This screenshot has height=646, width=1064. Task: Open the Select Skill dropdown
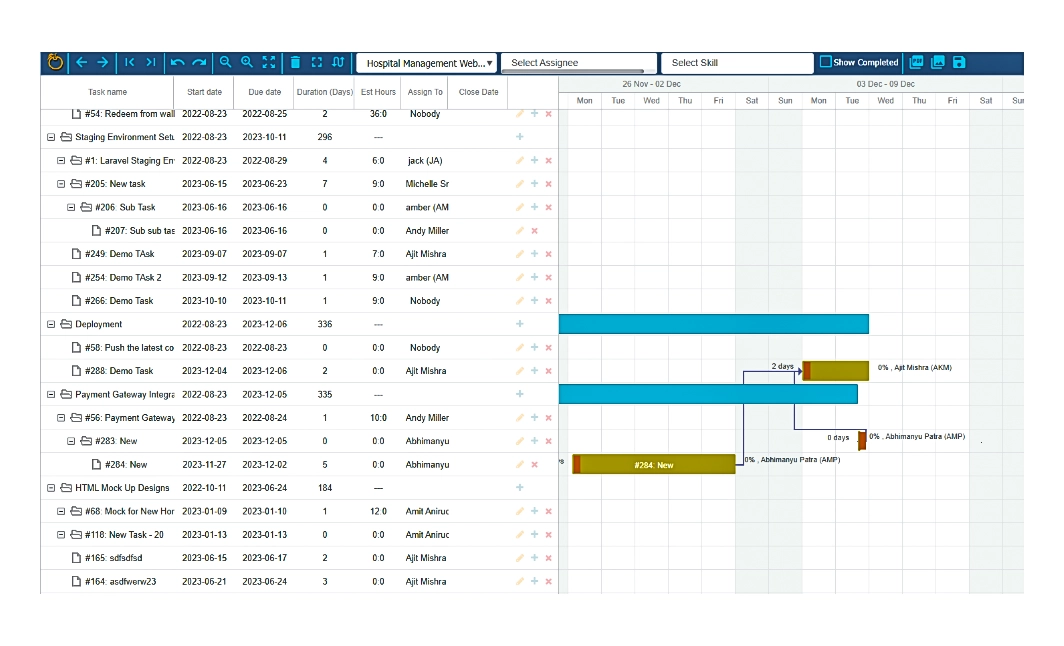(737, 62)
